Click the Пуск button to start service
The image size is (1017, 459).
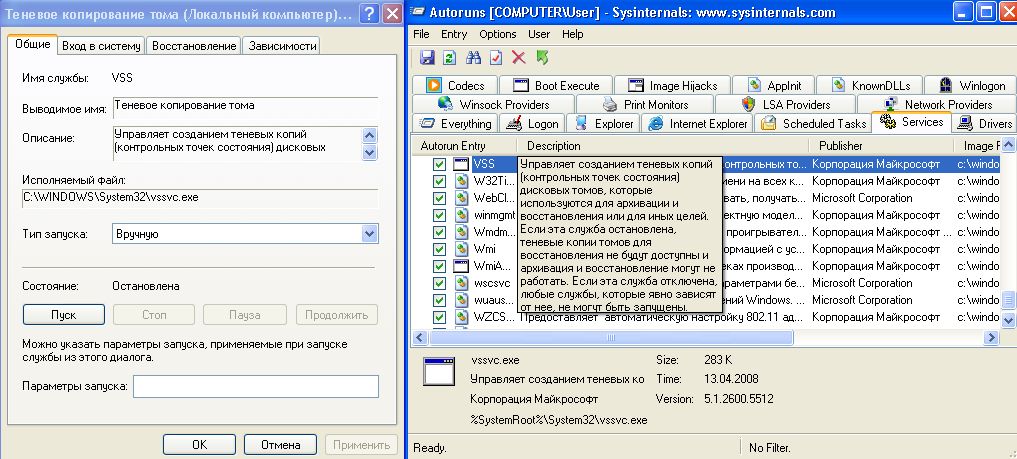point(64,315)
